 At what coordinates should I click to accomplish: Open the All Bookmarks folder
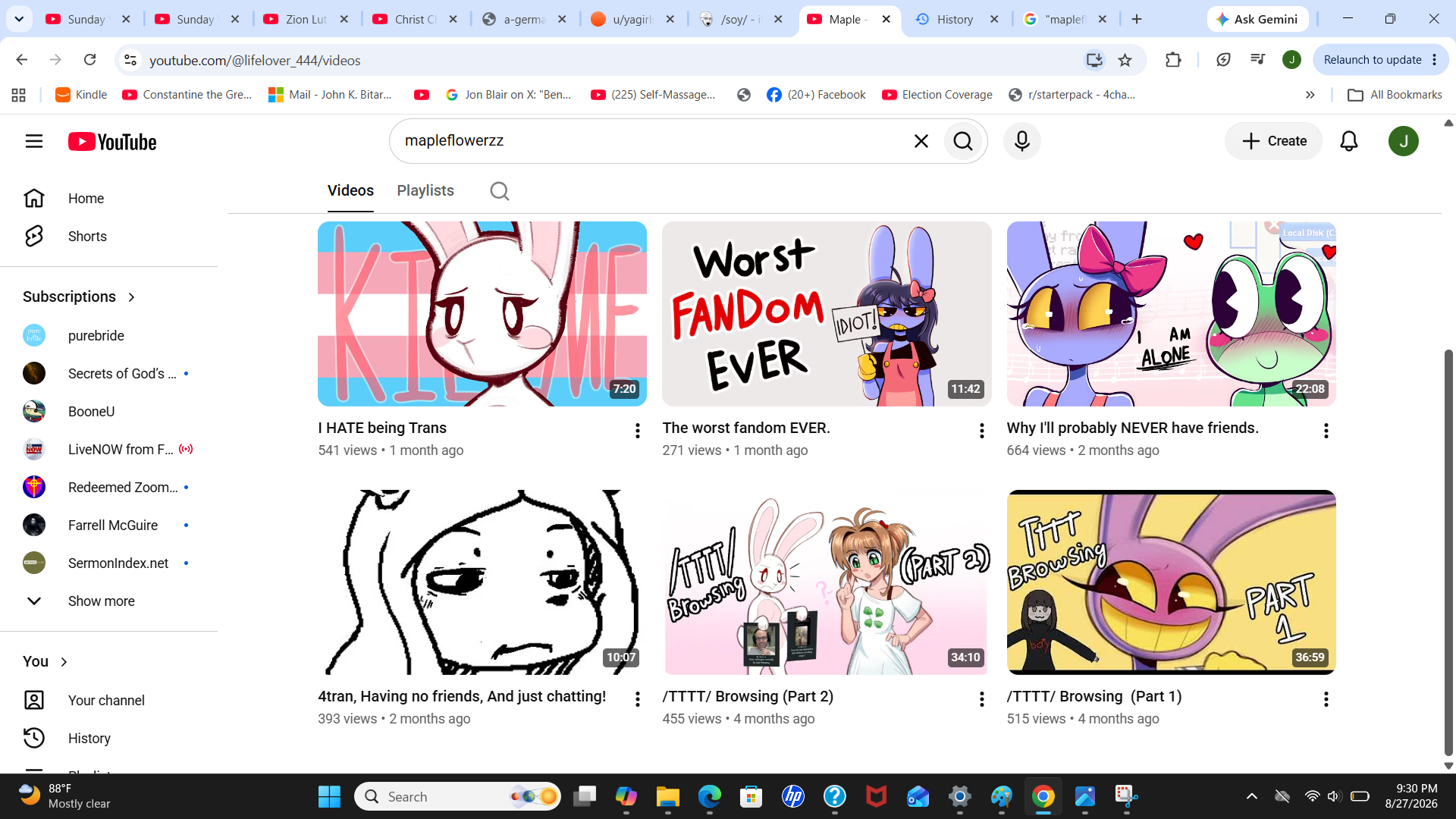[1395, 95]
